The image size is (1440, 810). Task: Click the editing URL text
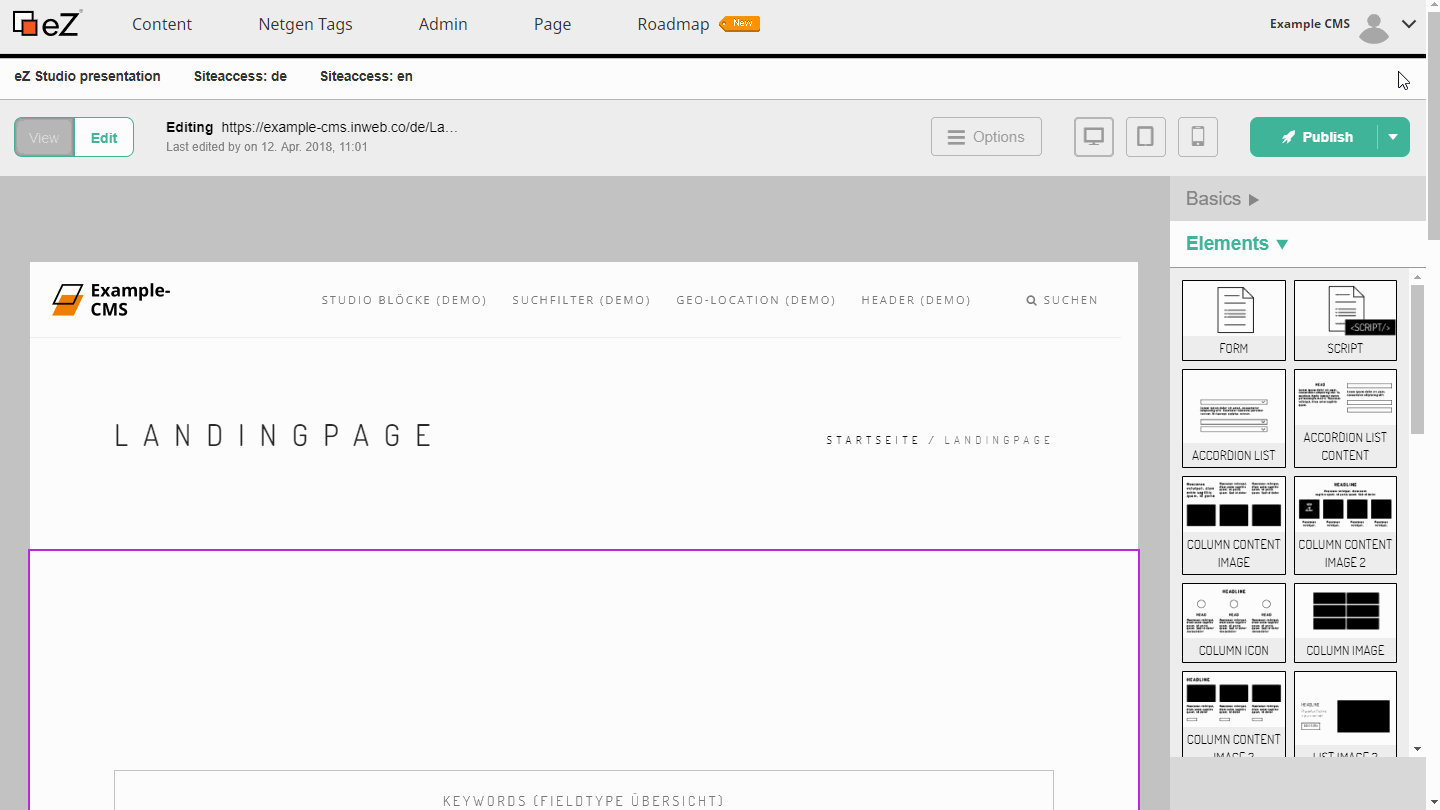(339, 128)
